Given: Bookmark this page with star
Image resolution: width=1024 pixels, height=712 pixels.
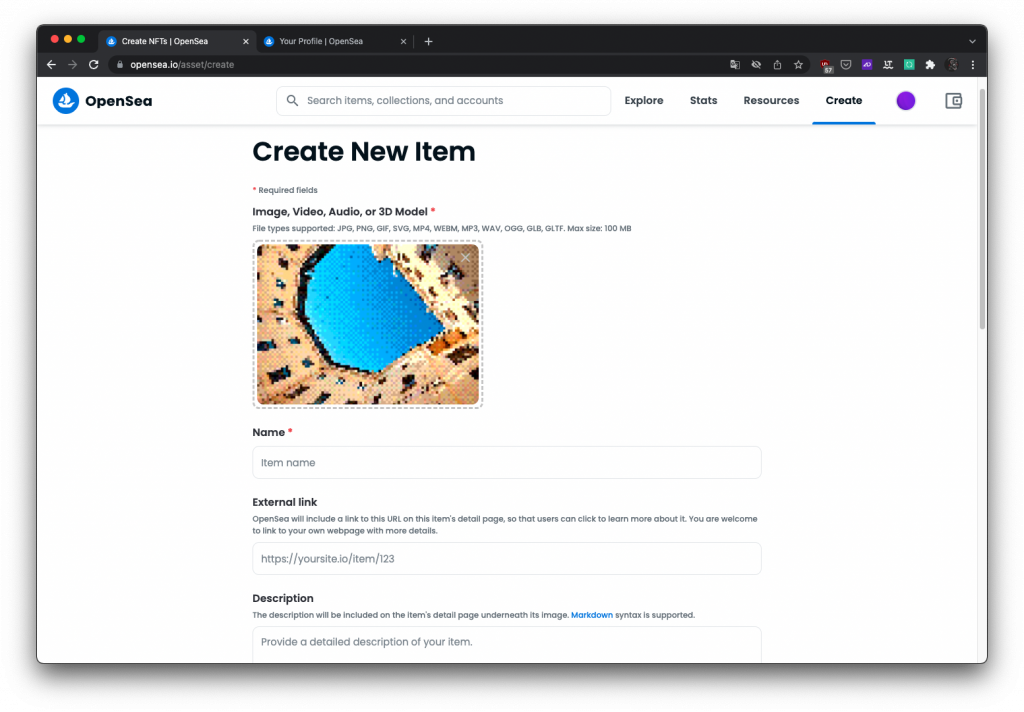Looking at the screenshot, I should click(x=798, y=65).
